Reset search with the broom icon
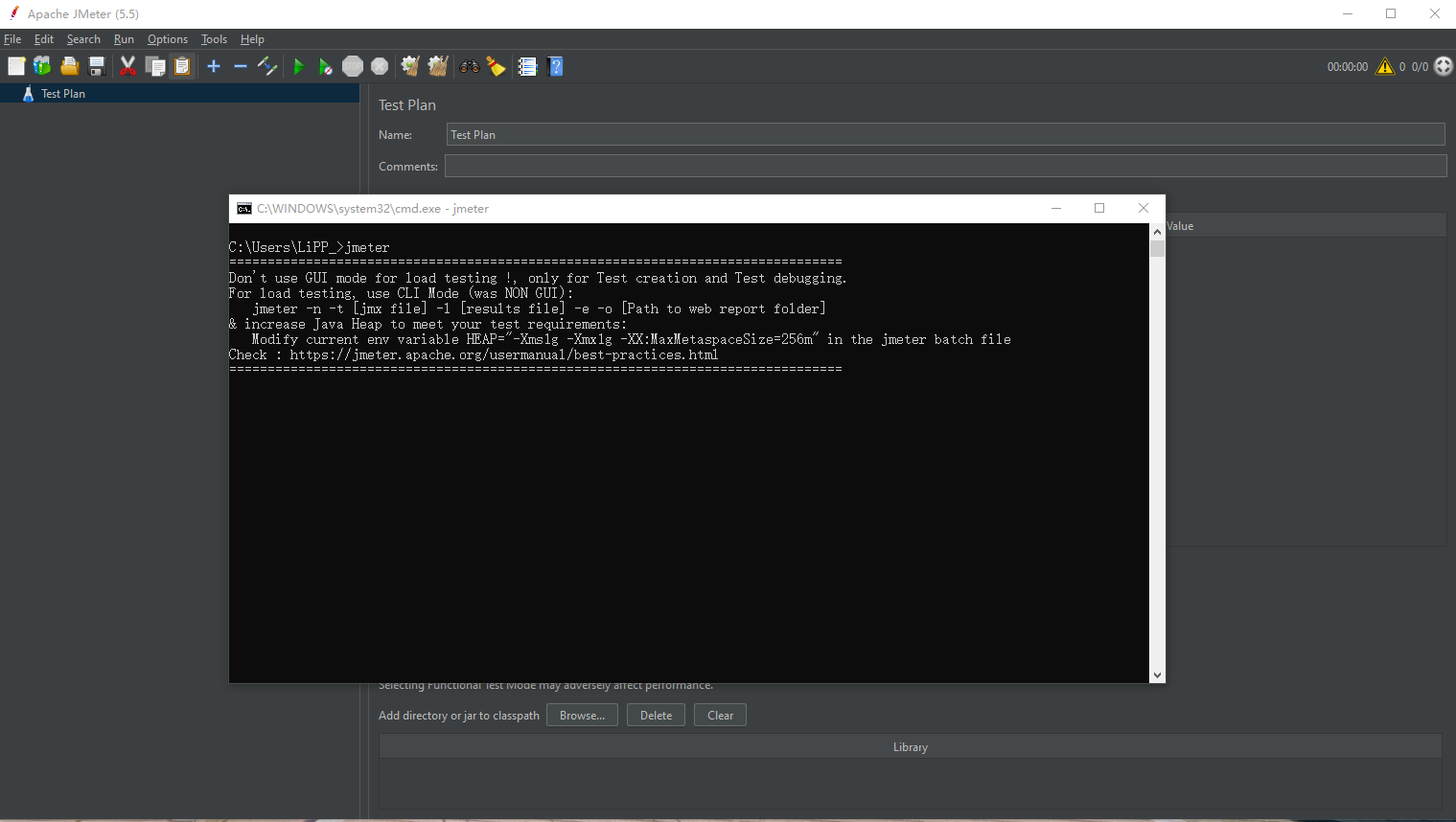The width and height of the screenshot is (1456, 822). pos(497,66)
